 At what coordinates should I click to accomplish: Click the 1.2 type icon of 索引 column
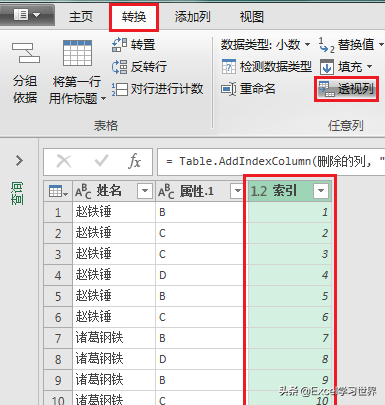point(259,191)
